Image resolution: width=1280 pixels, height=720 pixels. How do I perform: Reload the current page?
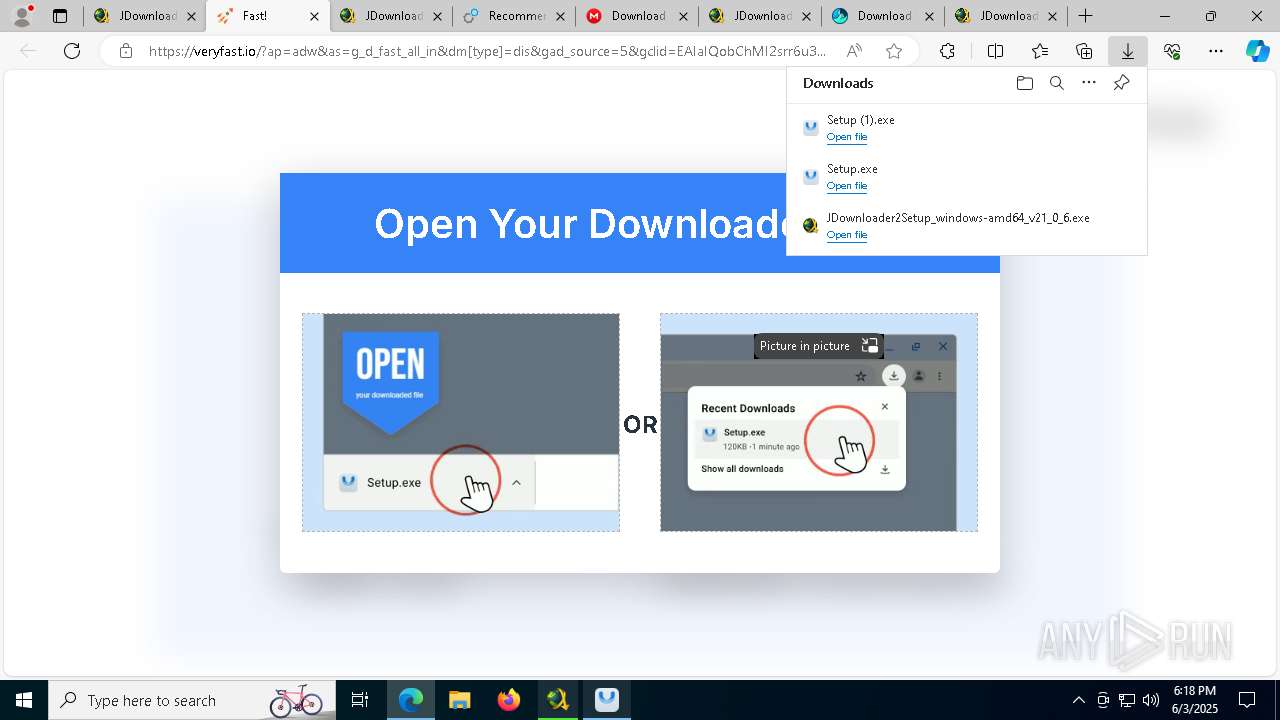click(72, 51)
